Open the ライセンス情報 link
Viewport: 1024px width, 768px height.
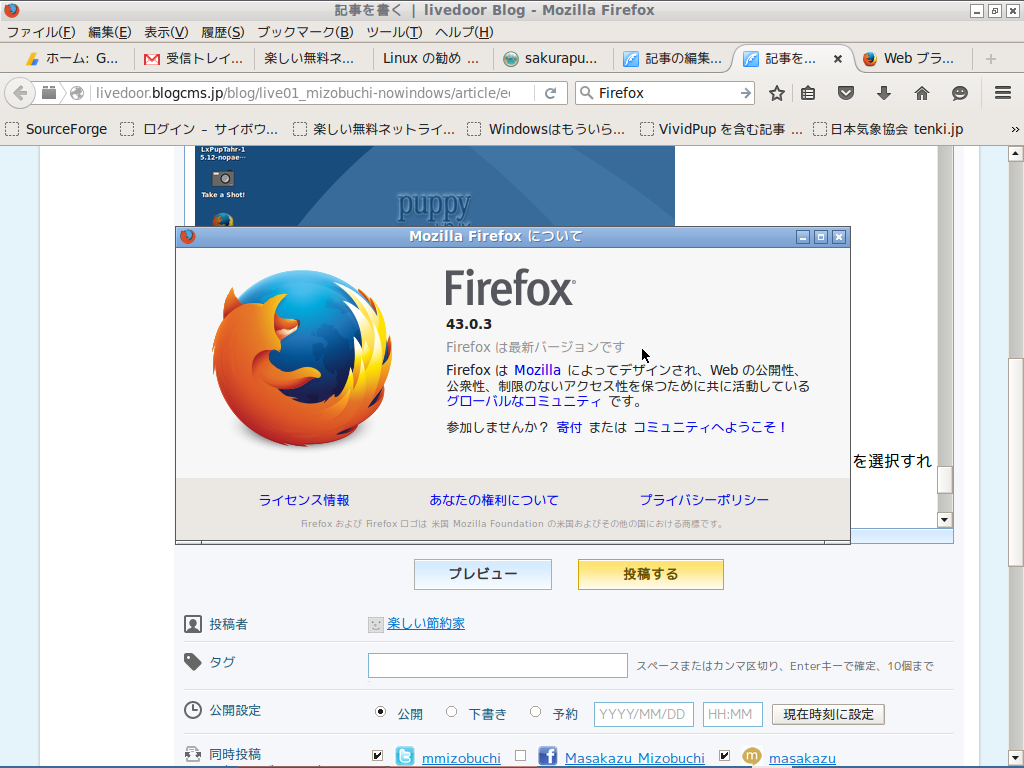coord(304,500)
